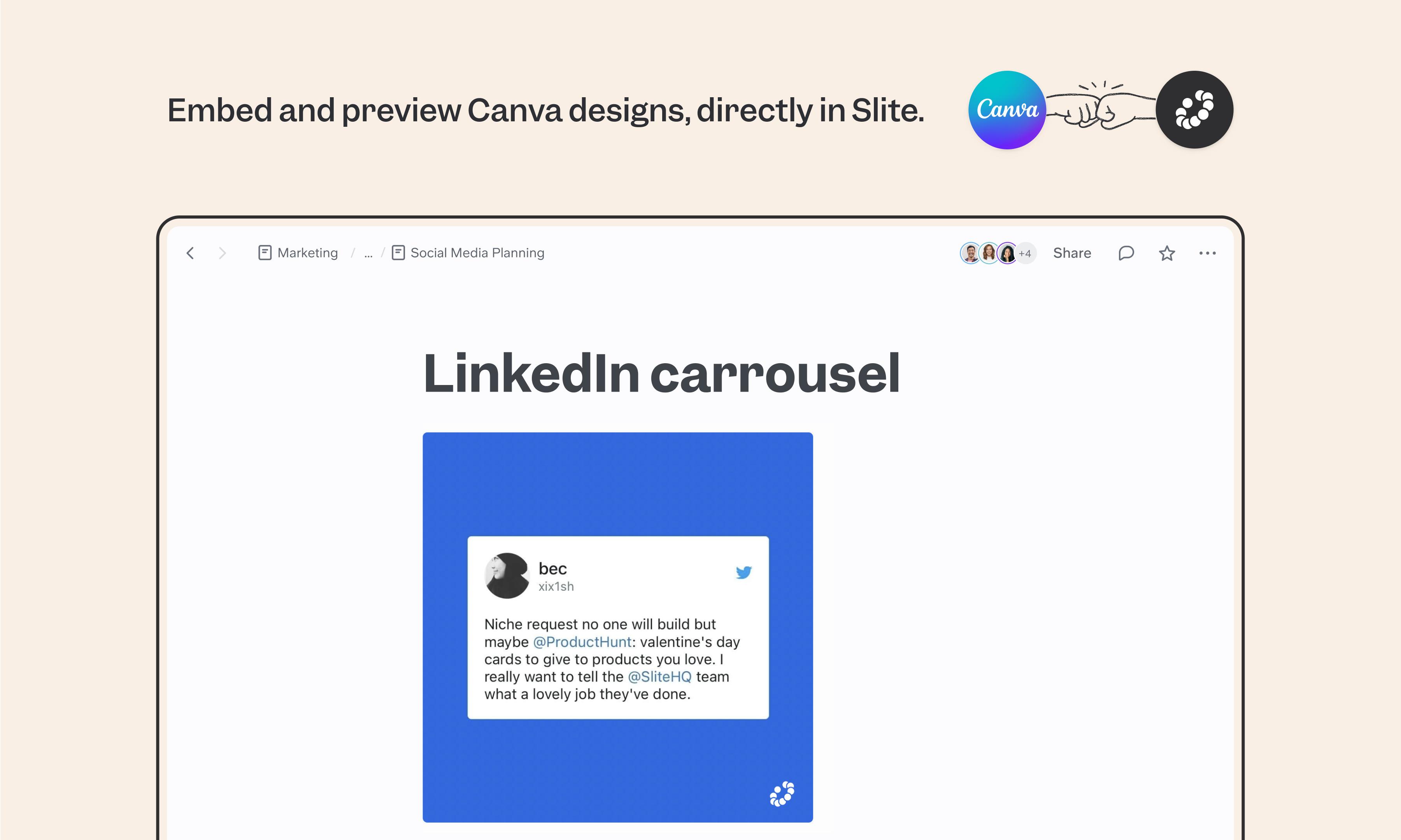Viewport: 1401px width, 840px height.
Task: Click the Social Media Planning document icon
Action: click(398, 252)
